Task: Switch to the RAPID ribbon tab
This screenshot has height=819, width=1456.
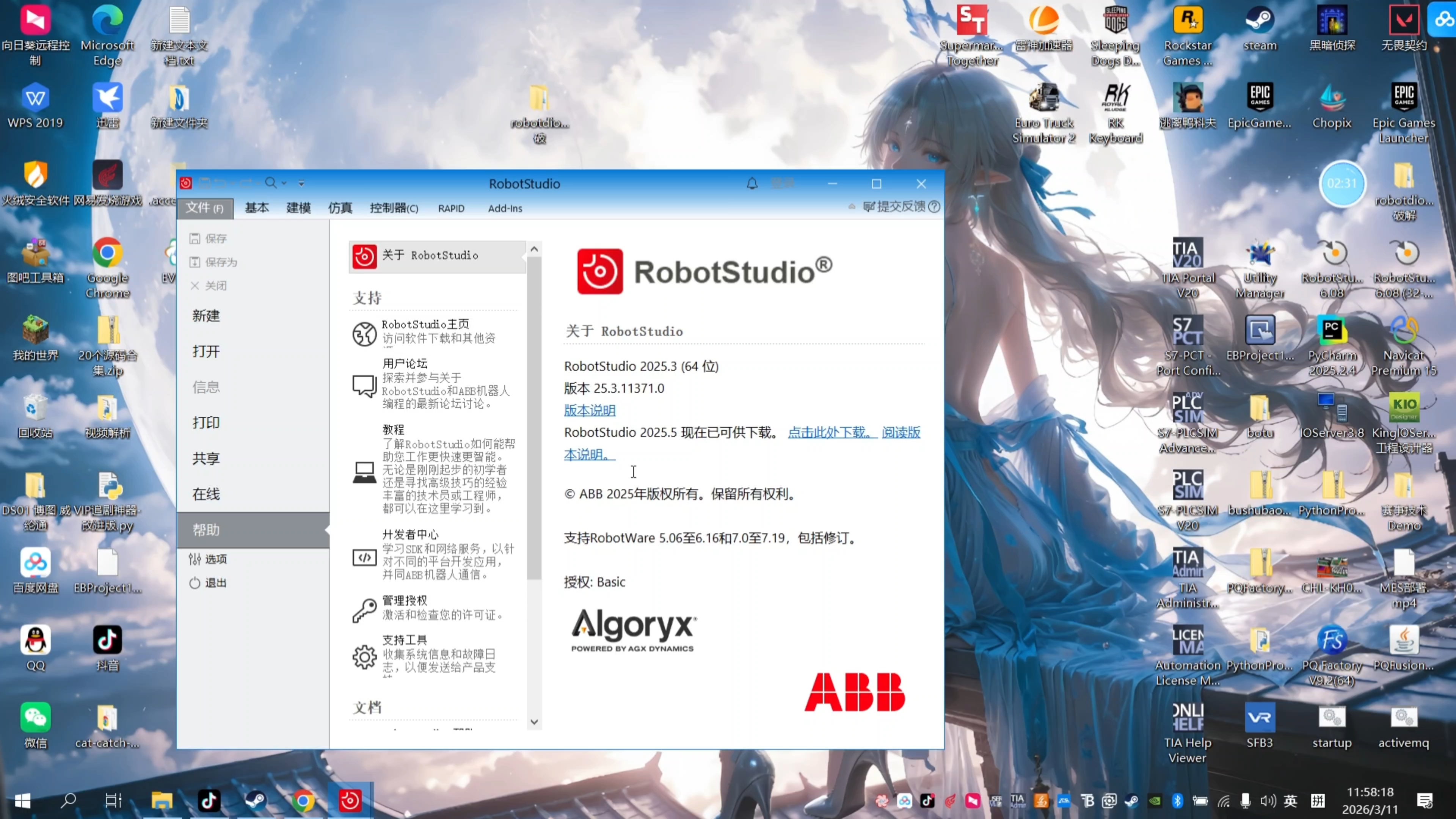Action: pyautogui.click(x=450, y=209)
